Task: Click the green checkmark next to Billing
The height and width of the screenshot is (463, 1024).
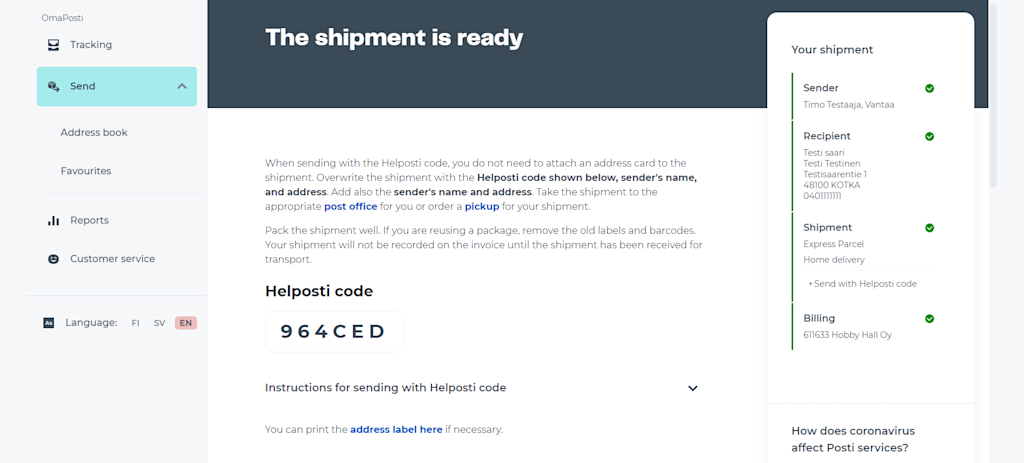Action: [929, 319]
